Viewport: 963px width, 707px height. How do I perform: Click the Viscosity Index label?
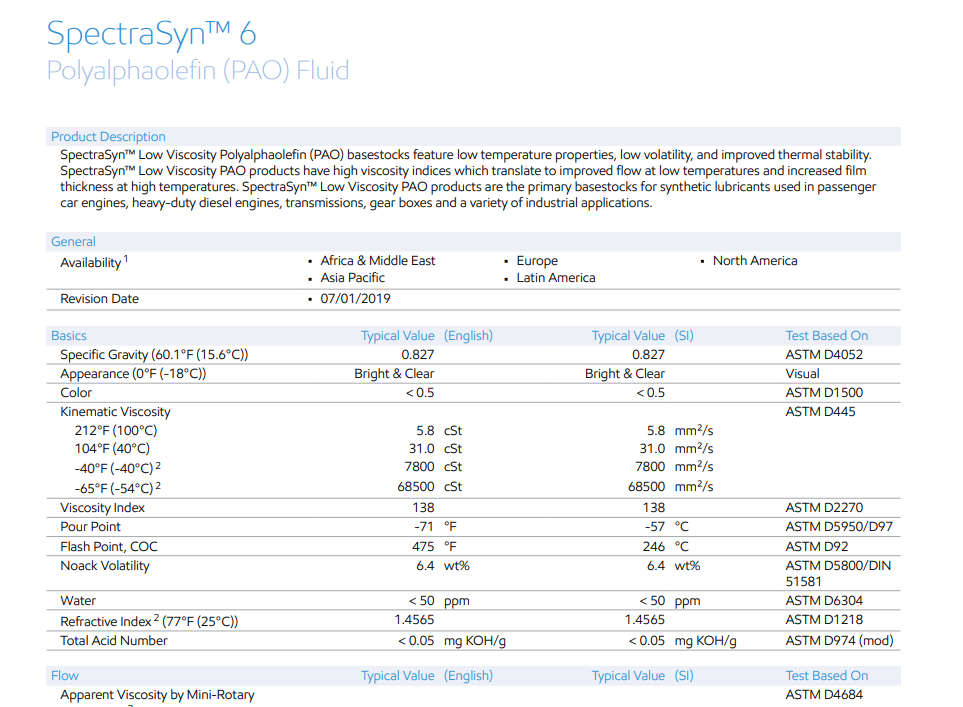(x=103, y=507)
